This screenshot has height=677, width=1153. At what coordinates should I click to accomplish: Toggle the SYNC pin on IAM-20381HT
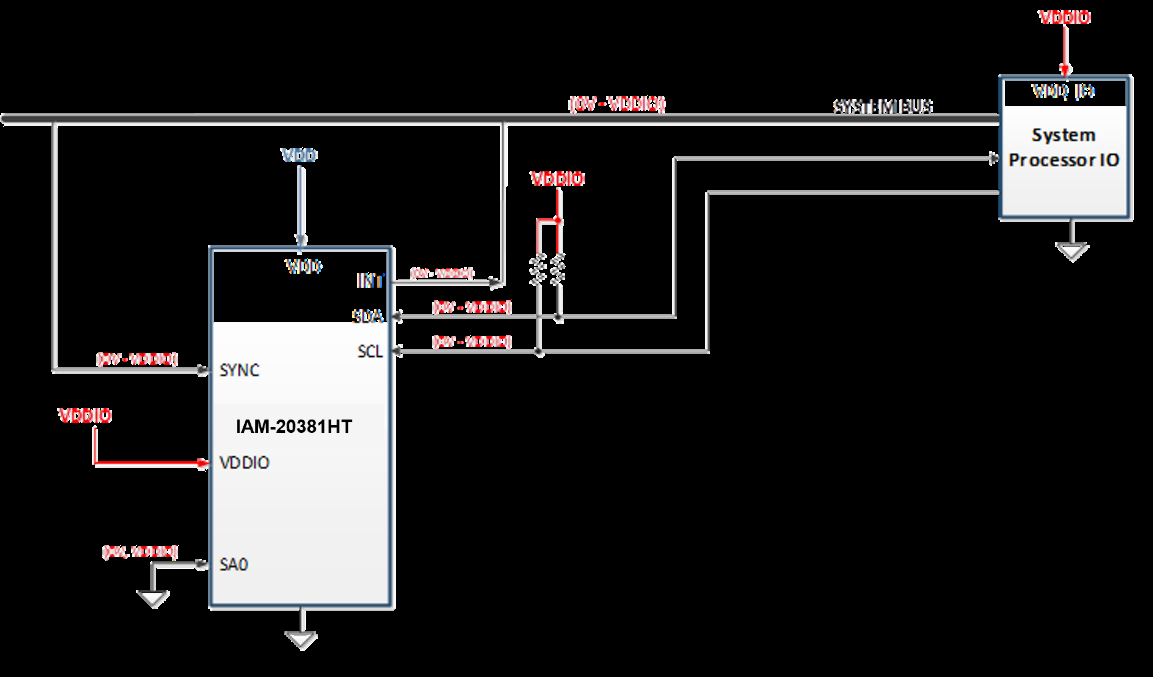238,370
